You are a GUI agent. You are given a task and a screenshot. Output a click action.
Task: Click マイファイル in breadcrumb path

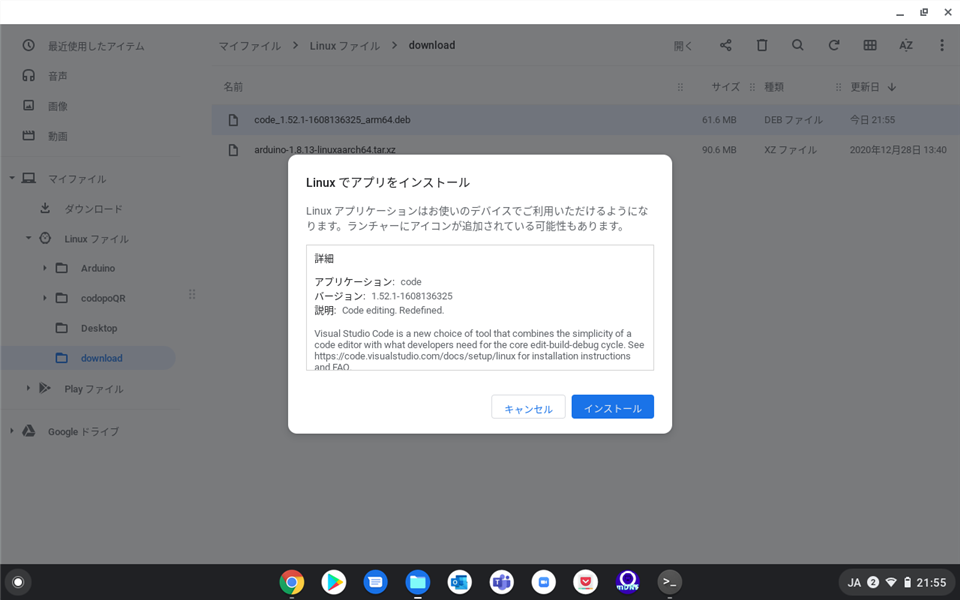(250, 46)
